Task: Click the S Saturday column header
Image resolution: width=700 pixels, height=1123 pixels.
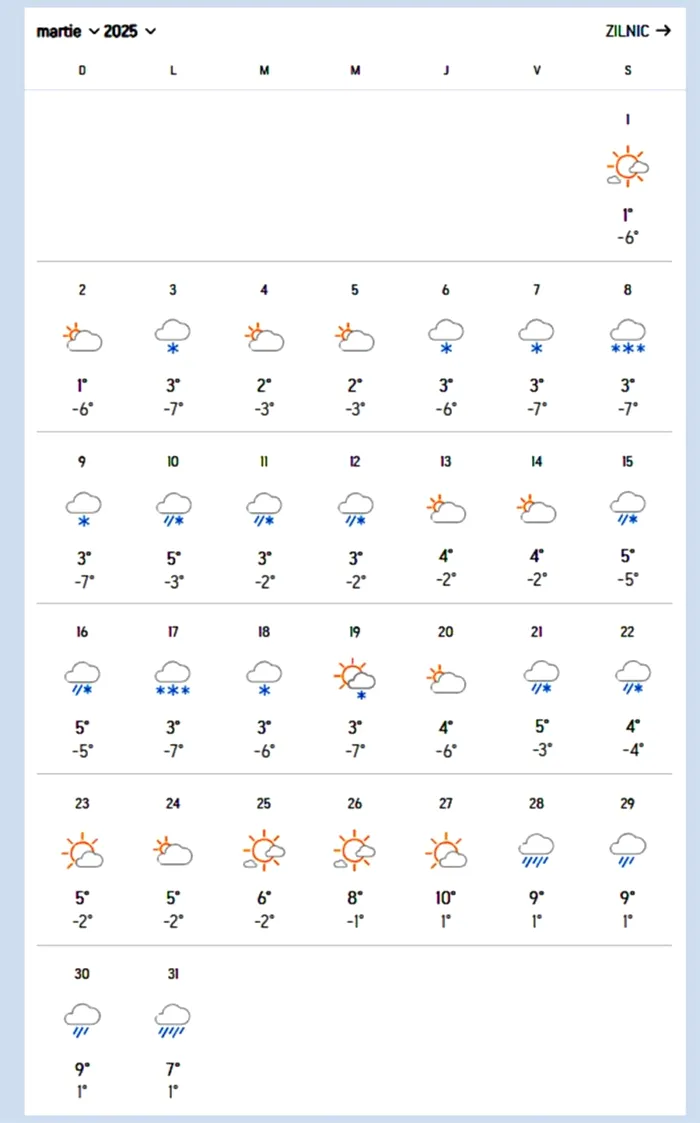Action: tap(628, 70)
